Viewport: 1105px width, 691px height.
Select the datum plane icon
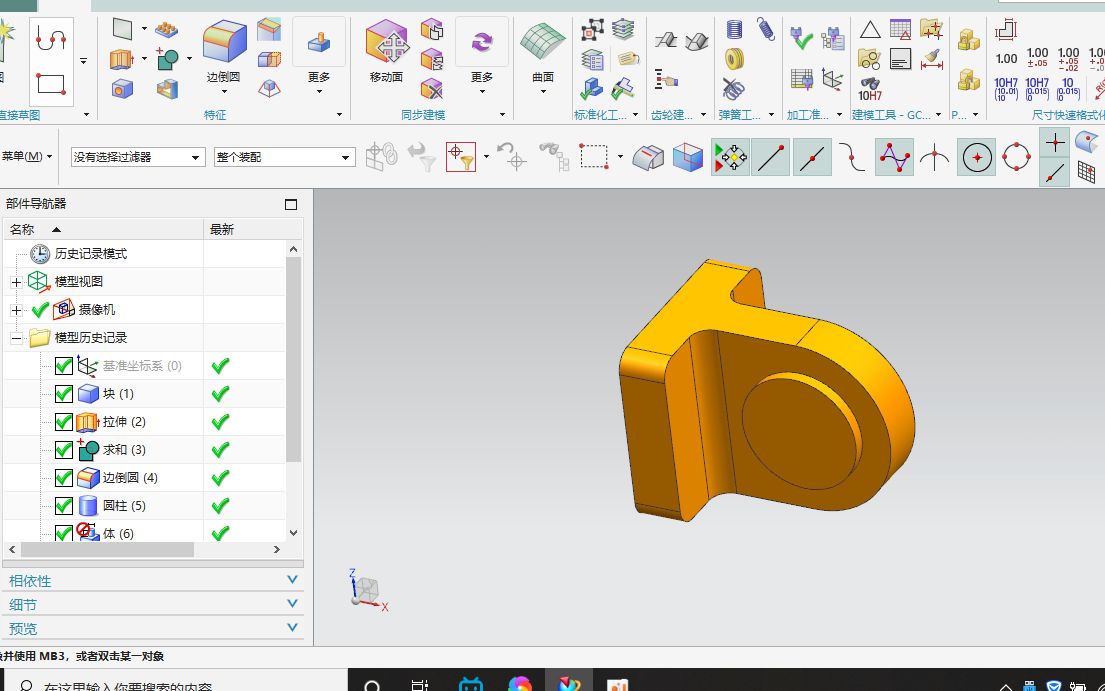coord(122,29)
